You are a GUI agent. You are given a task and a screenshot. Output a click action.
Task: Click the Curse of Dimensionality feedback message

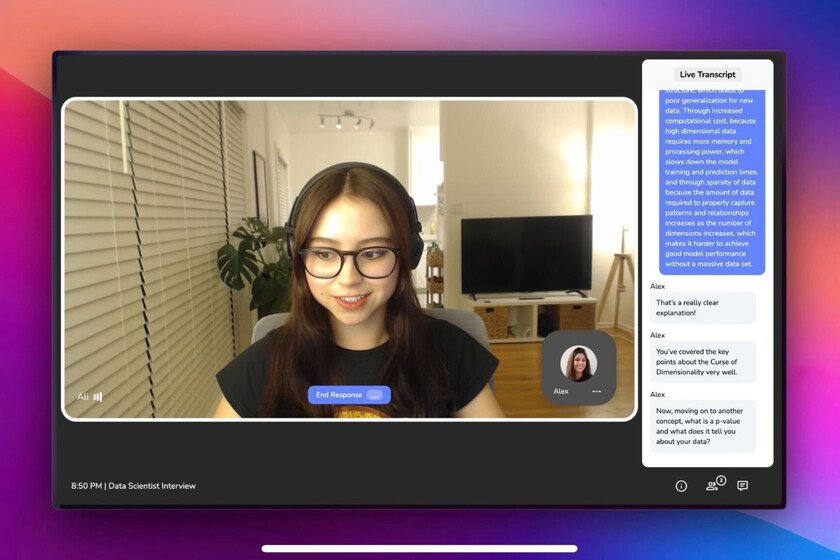pos(703,362)
